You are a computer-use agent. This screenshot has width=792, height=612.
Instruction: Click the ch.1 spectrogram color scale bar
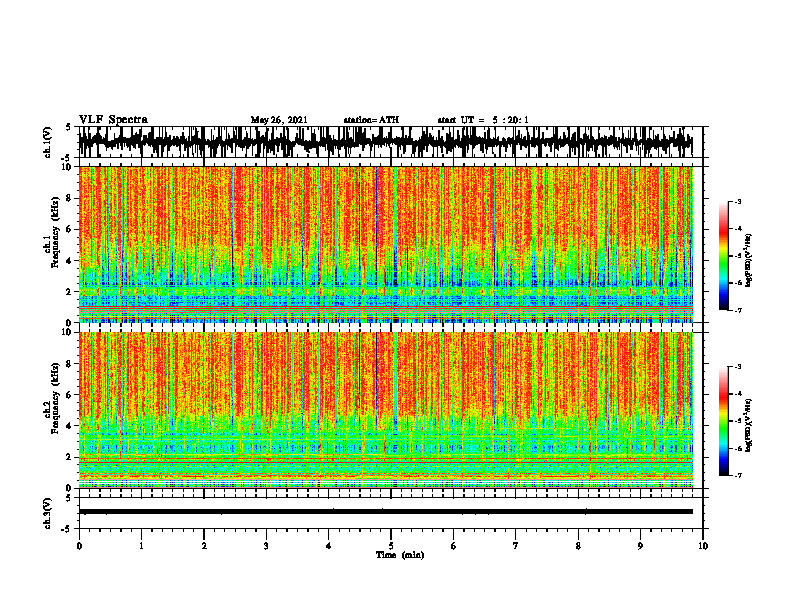(724, 256)
